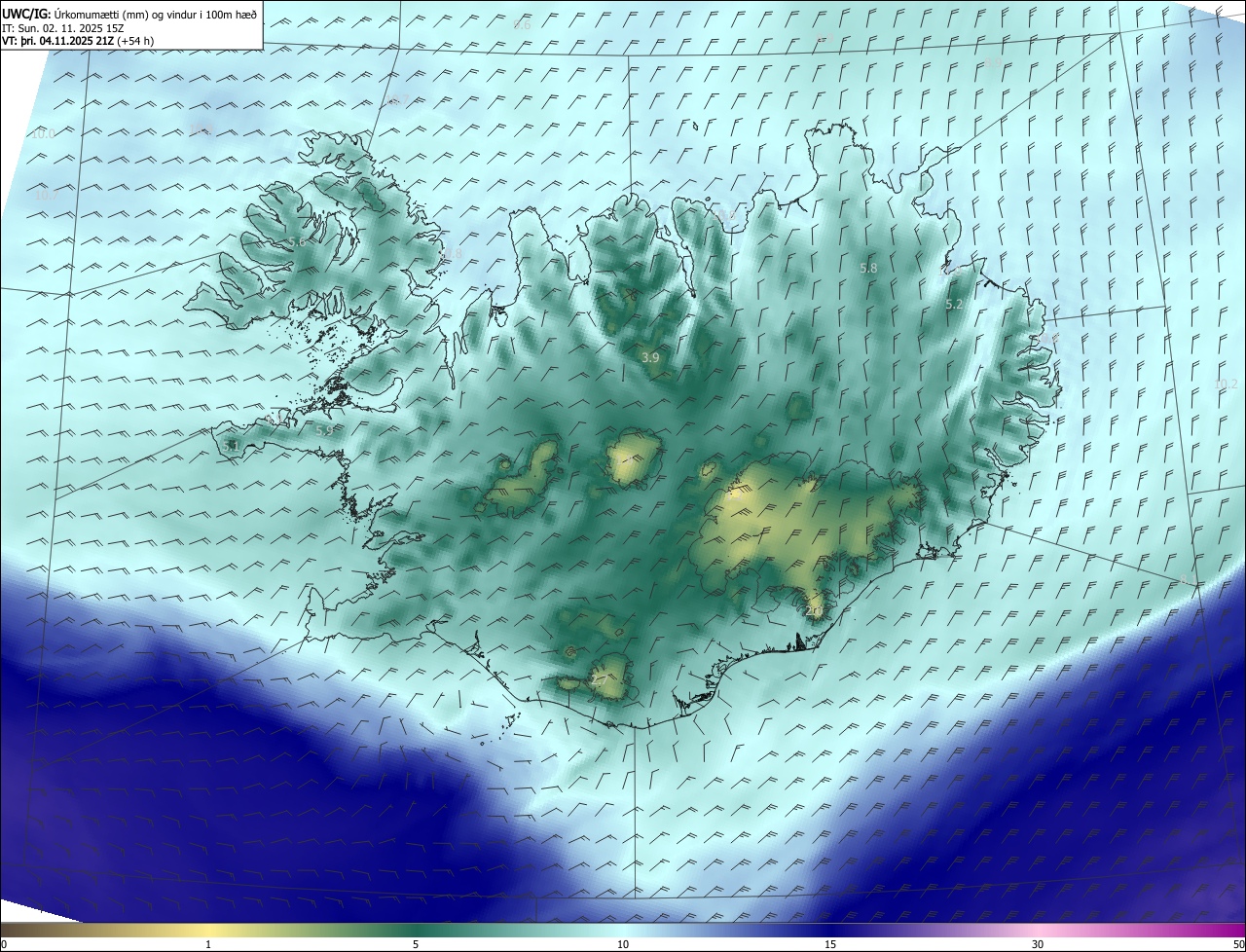Click the "0" tick on the color scale
This screenshot has width=1246, height=952.
4,944
